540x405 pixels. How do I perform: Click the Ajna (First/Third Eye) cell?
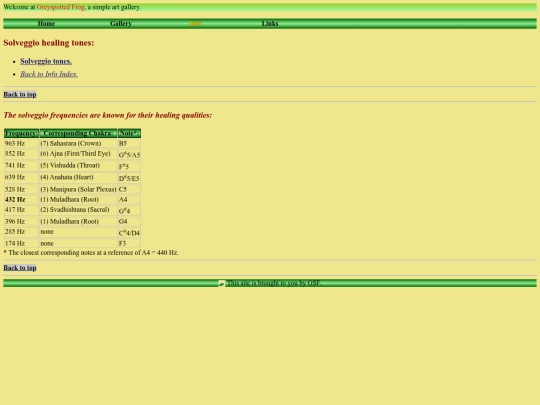pyautogui.click(x=78, y=154)
